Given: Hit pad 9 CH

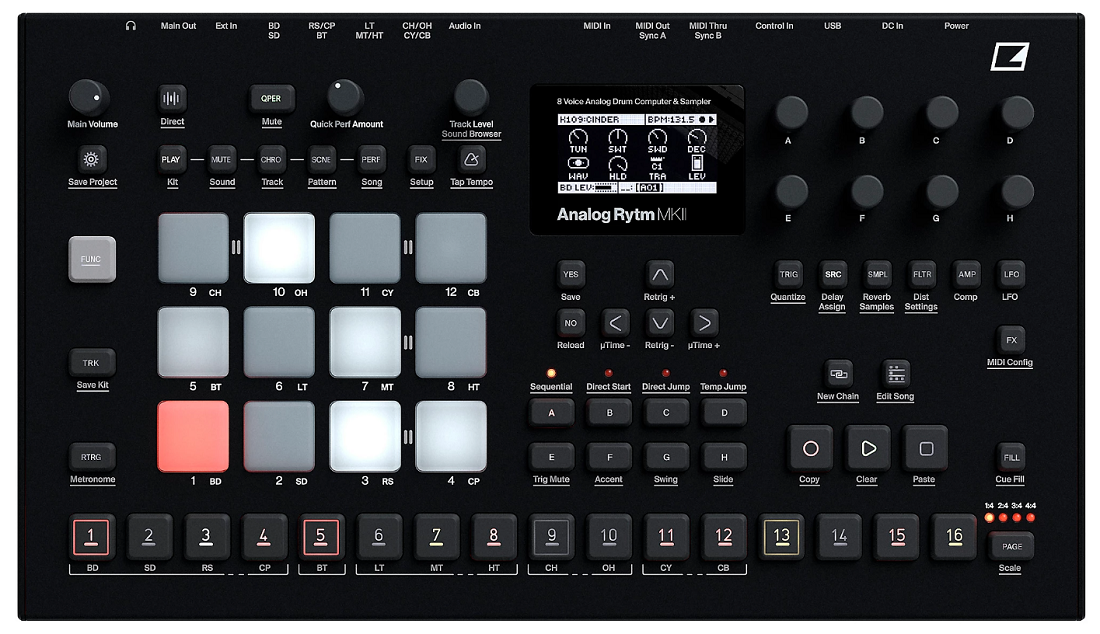Looking at the screenshot, I should 193,248.
